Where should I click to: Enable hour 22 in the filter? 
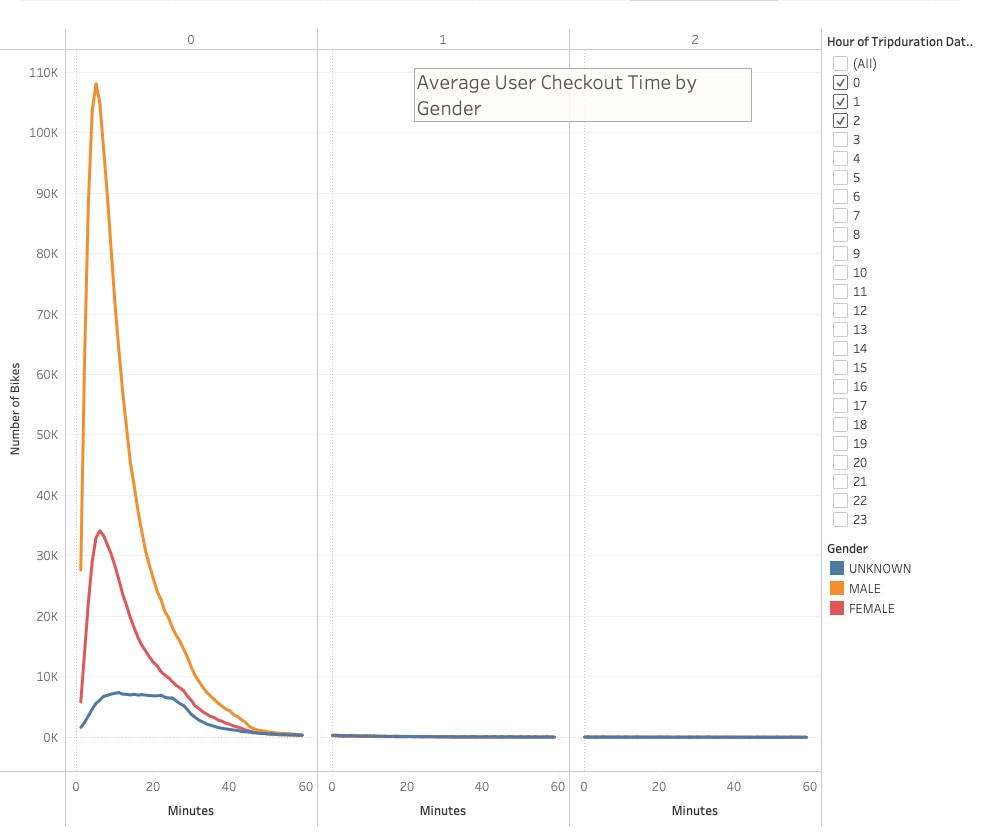840,501
